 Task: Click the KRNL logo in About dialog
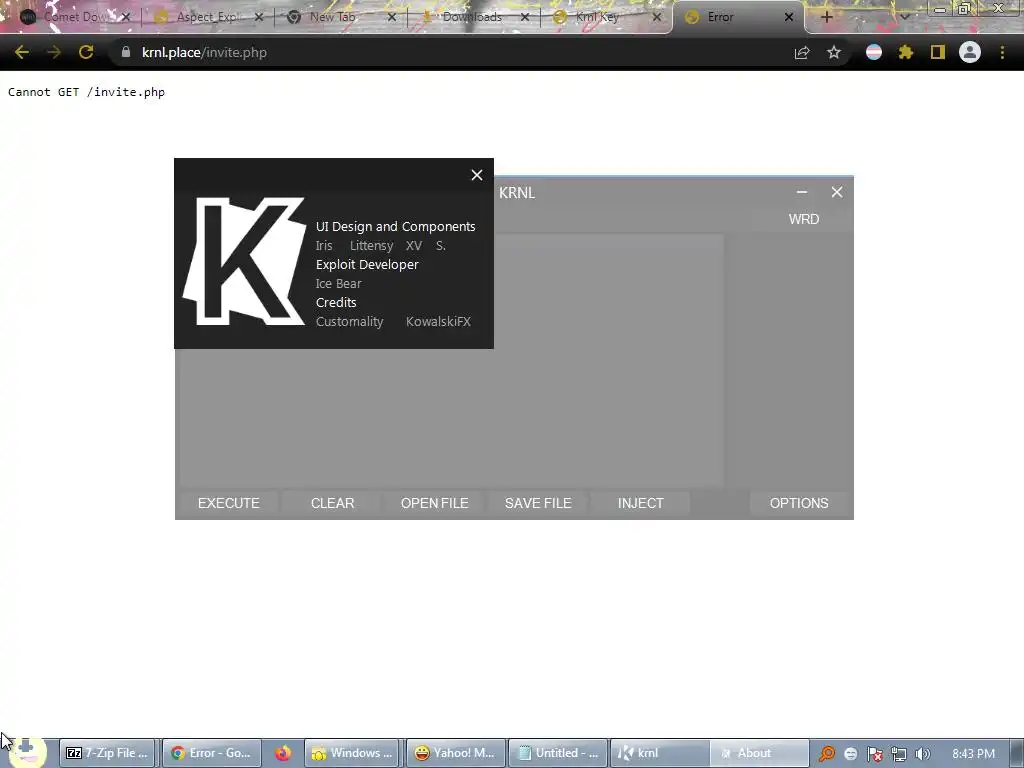click(x=244, y=261)
